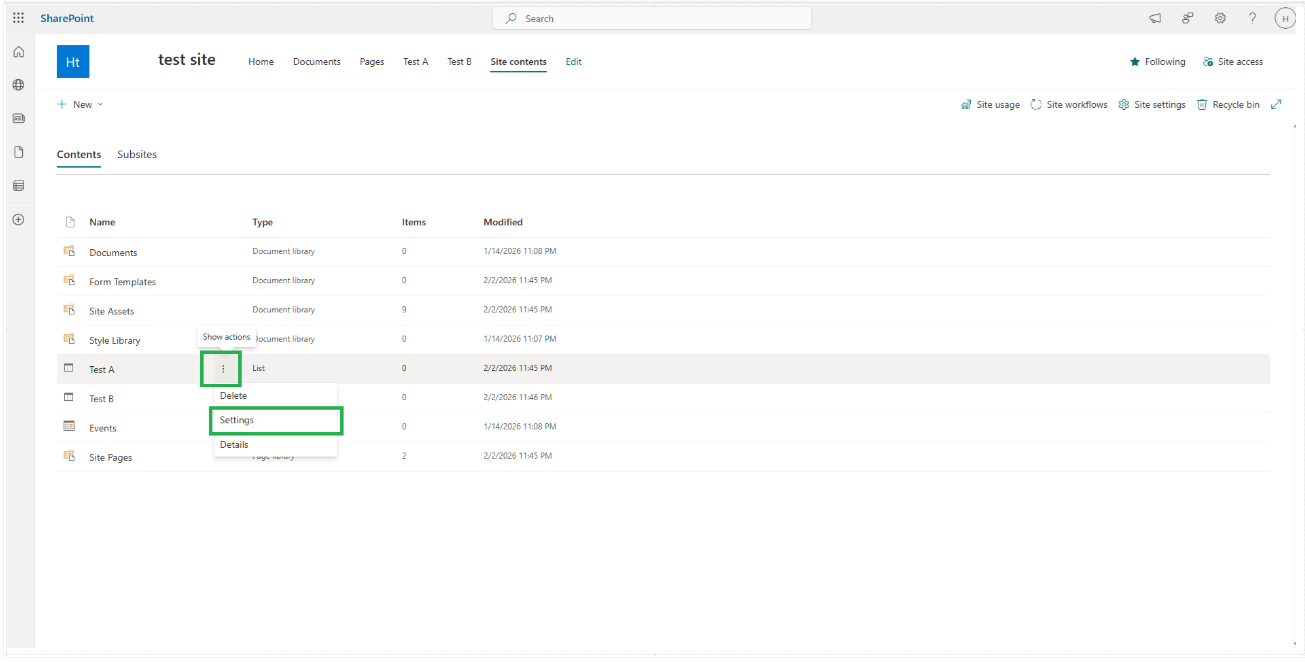The image size is (1305, 662).
Task: Open the news icon in left rail
Action: tap(18, 118)
